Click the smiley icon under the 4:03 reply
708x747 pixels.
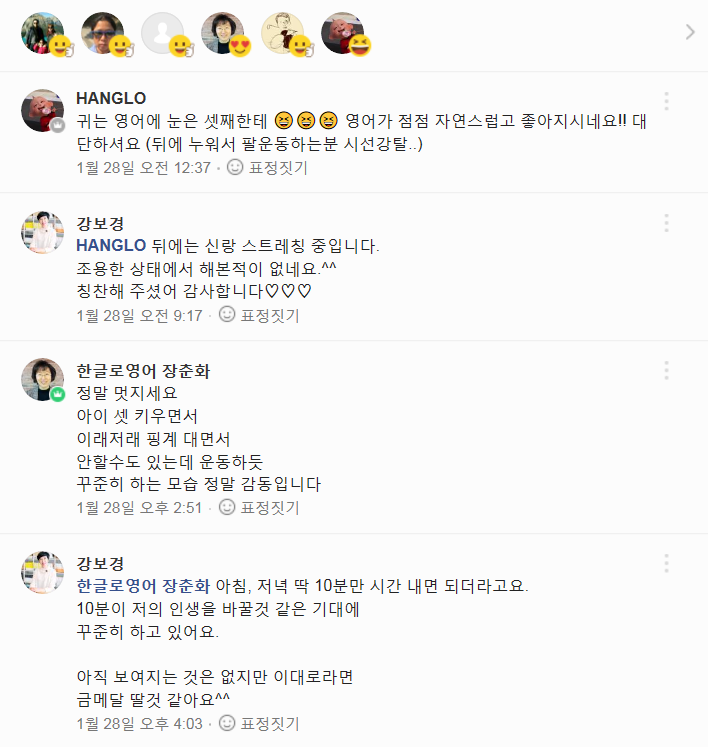(227, 723)
